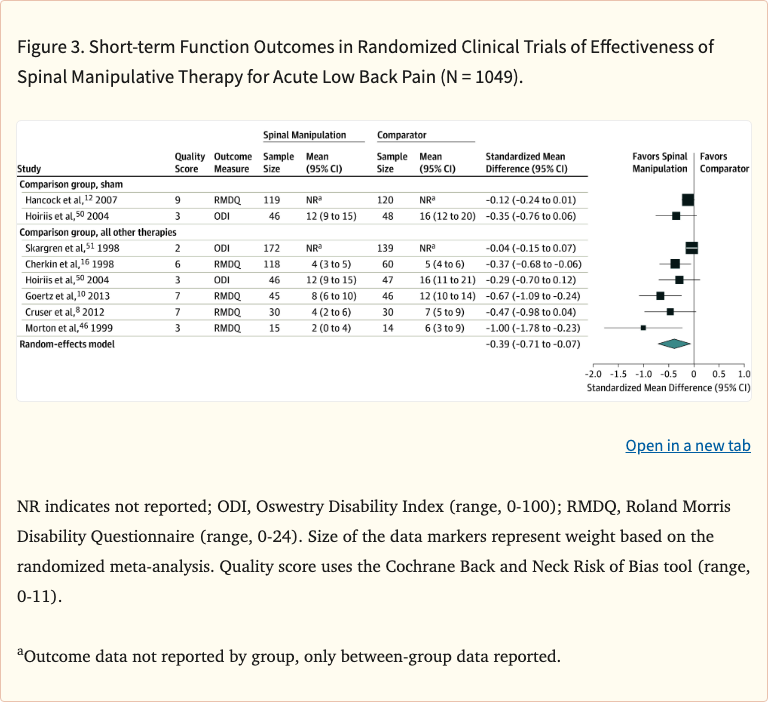Screen dimensions: 768x702
Task: Click the Morton et al small data marker
Action: 643,327
